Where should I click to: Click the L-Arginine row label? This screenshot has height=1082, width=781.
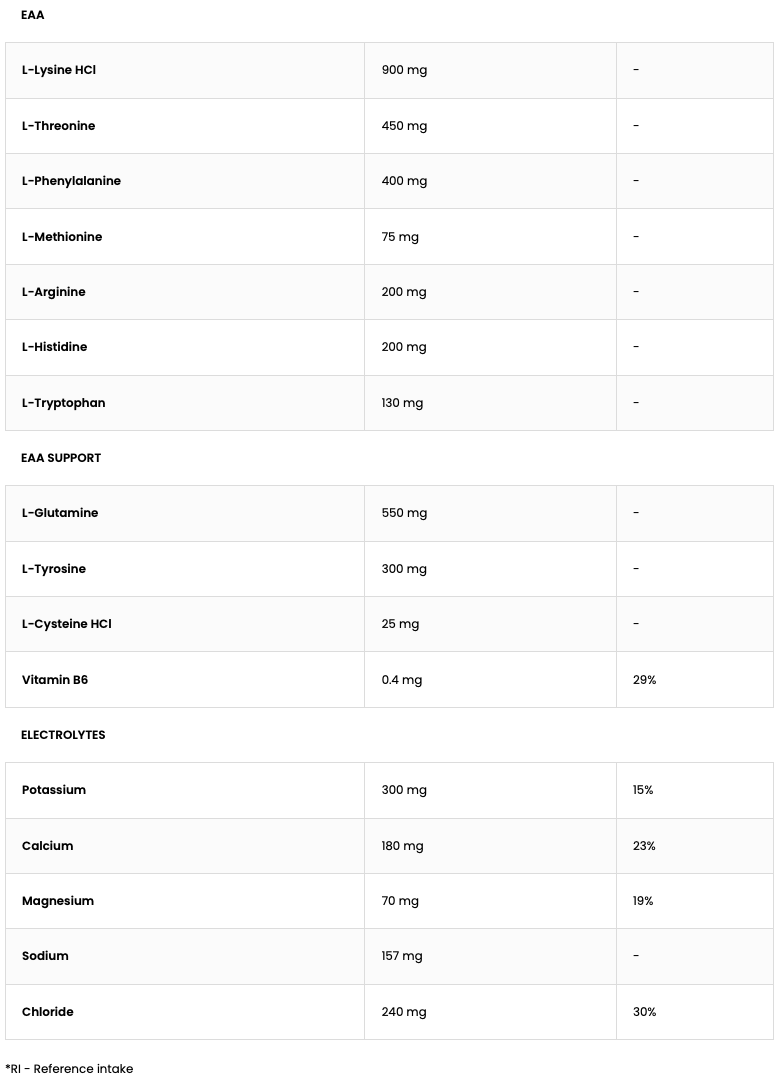pos(53,292)
